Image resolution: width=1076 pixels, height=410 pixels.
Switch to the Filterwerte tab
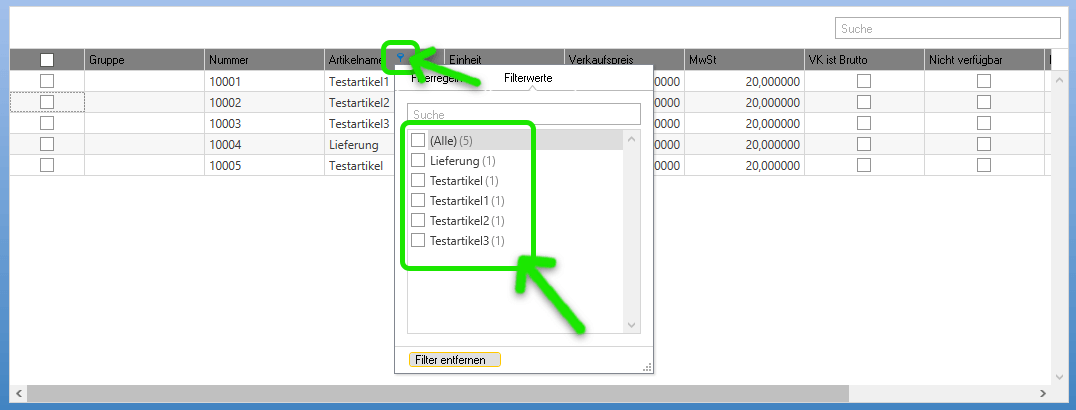[528, 78]
